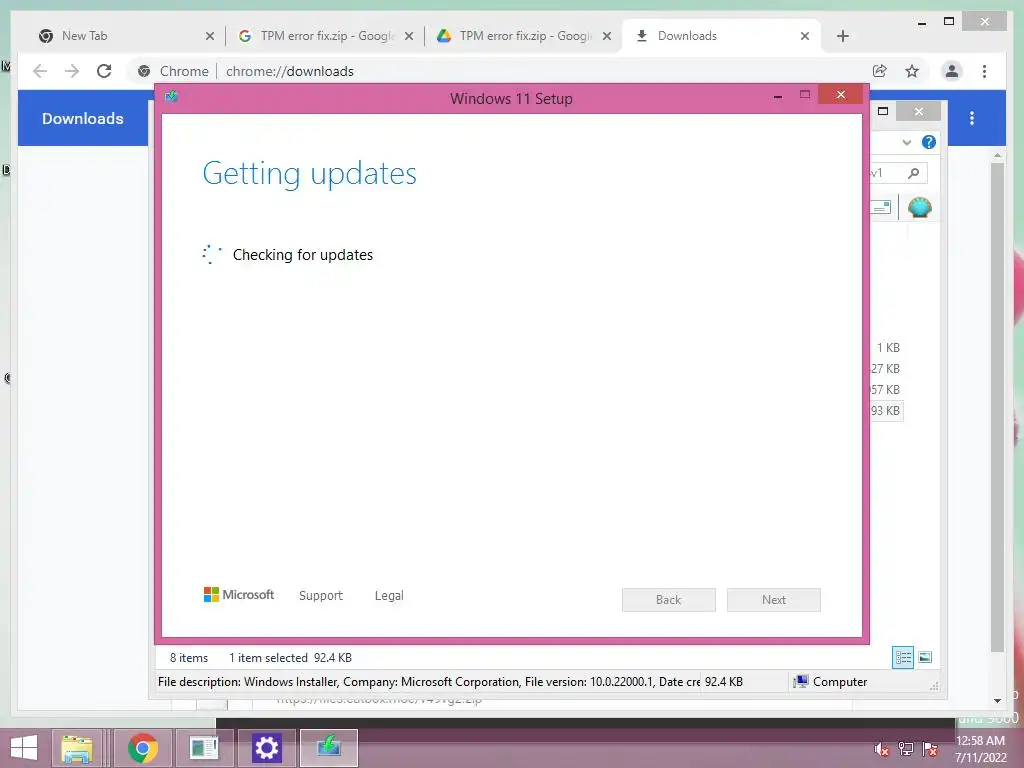Click the seashell icon in Explorer toolbar

(920, 207)
